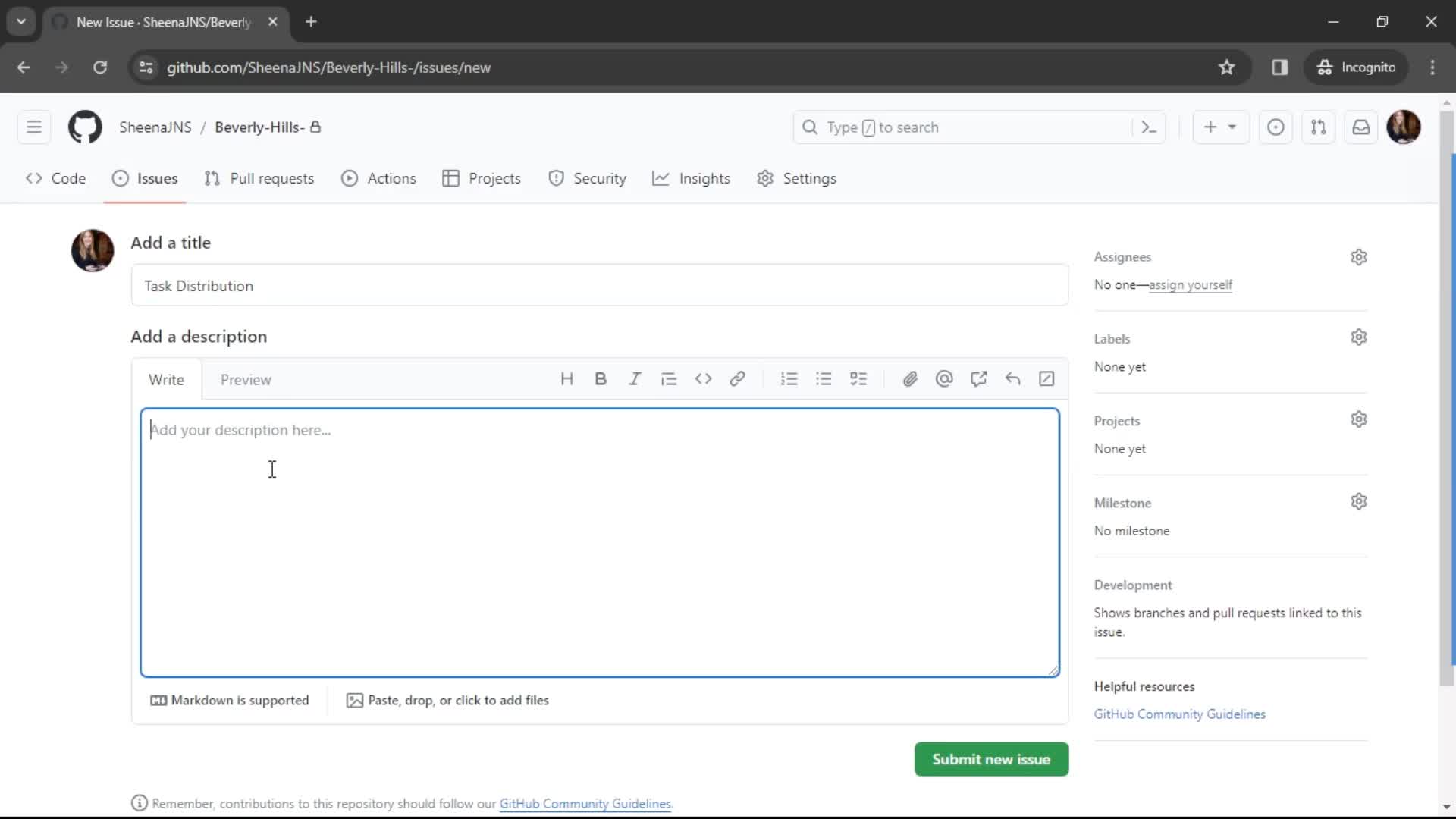The height and width of the screenshot is (819, 1456).
Task: Add a hyperlink in the description
Action: click(737, 379)
